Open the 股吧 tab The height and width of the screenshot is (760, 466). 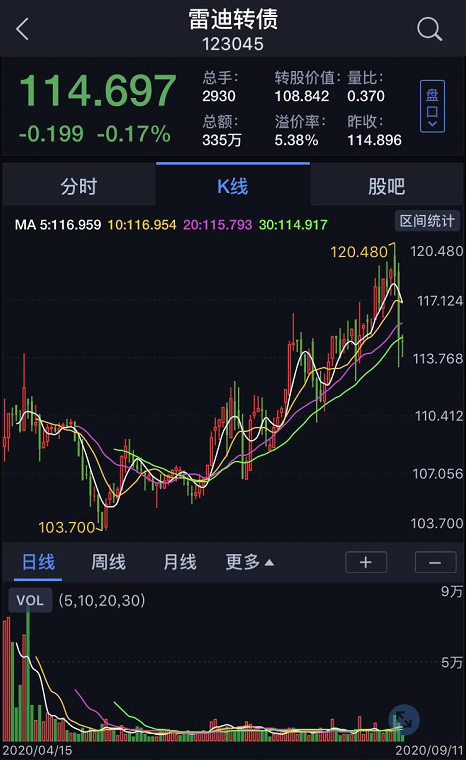[x=387, y=186]
